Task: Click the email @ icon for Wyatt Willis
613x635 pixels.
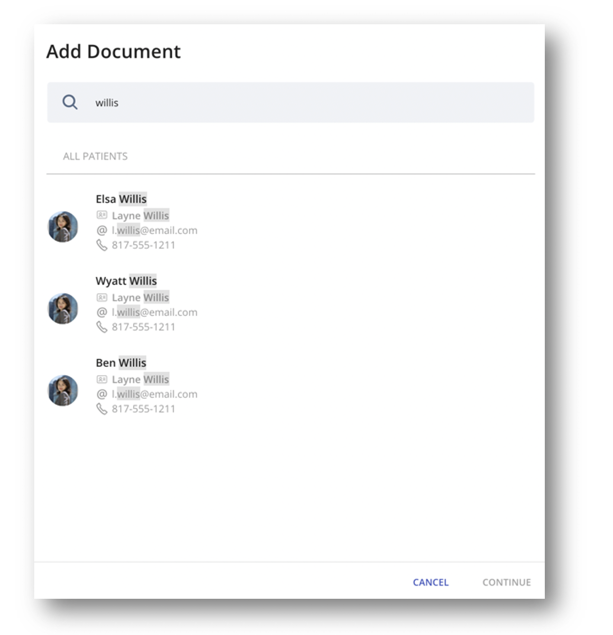Action: [x=102, y=312]
